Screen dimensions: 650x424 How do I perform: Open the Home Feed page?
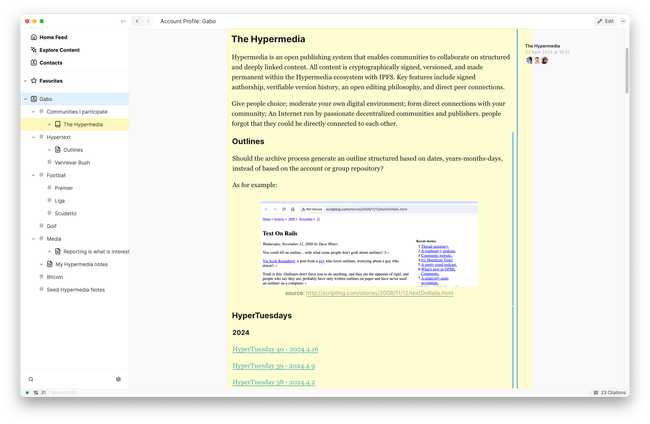click(x=54, y=37)
